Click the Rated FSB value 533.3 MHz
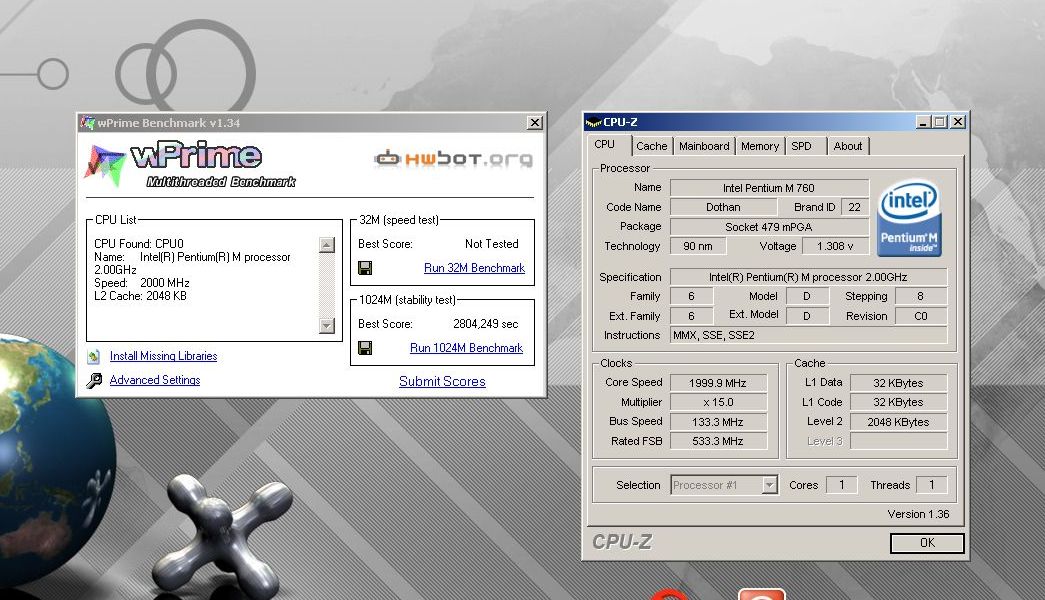This screenshot has width=1045, height=600. (x=718, y=441)
